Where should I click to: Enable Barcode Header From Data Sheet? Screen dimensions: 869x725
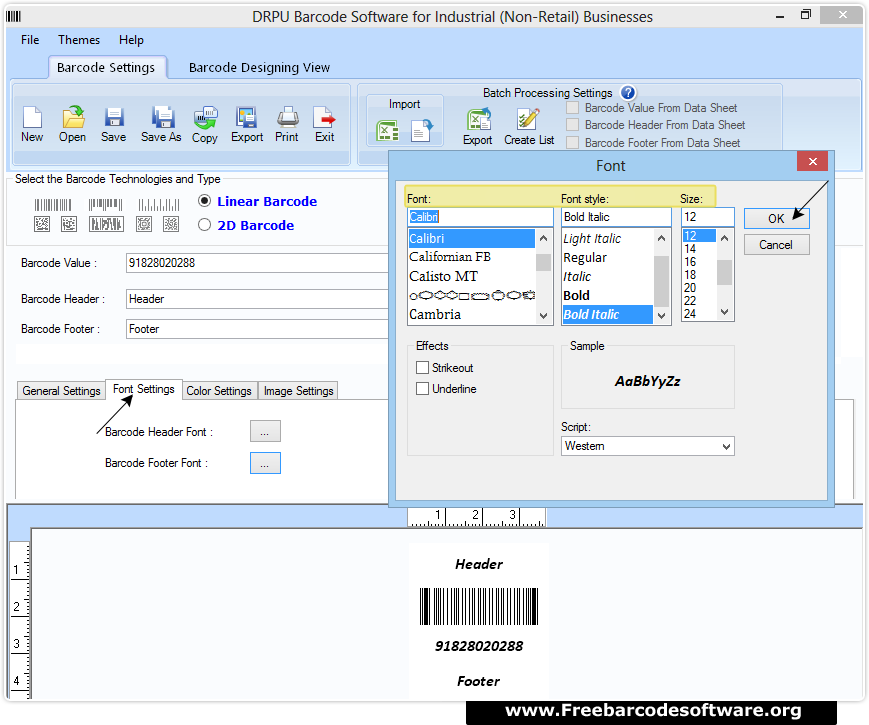click(572, 125)
